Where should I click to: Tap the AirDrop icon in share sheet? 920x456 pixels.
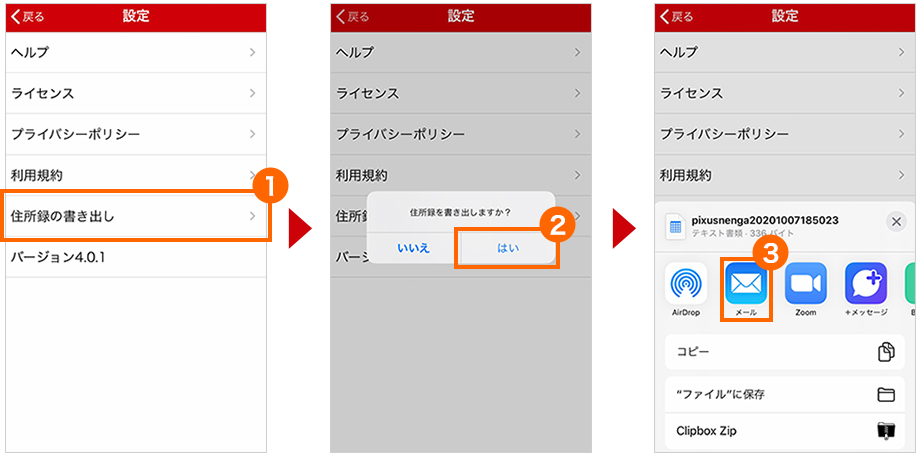pyautogui.click(x=686, y=283)
